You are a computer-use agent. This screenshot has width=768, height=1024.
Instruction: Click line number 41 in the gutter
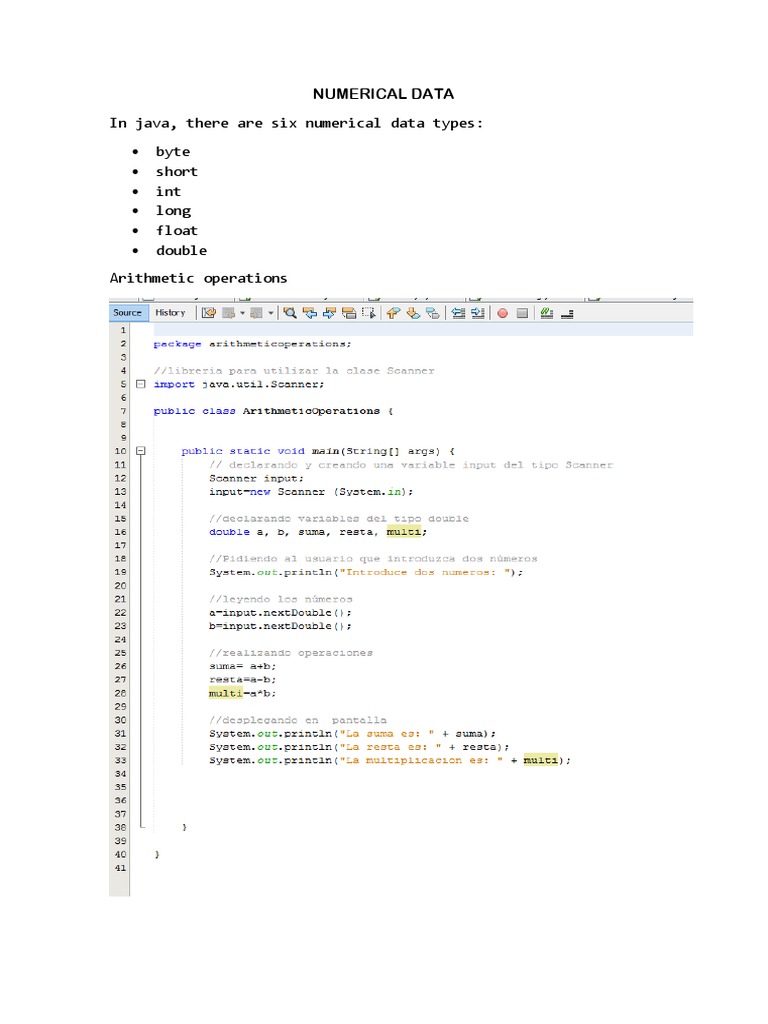click(120, 868)
